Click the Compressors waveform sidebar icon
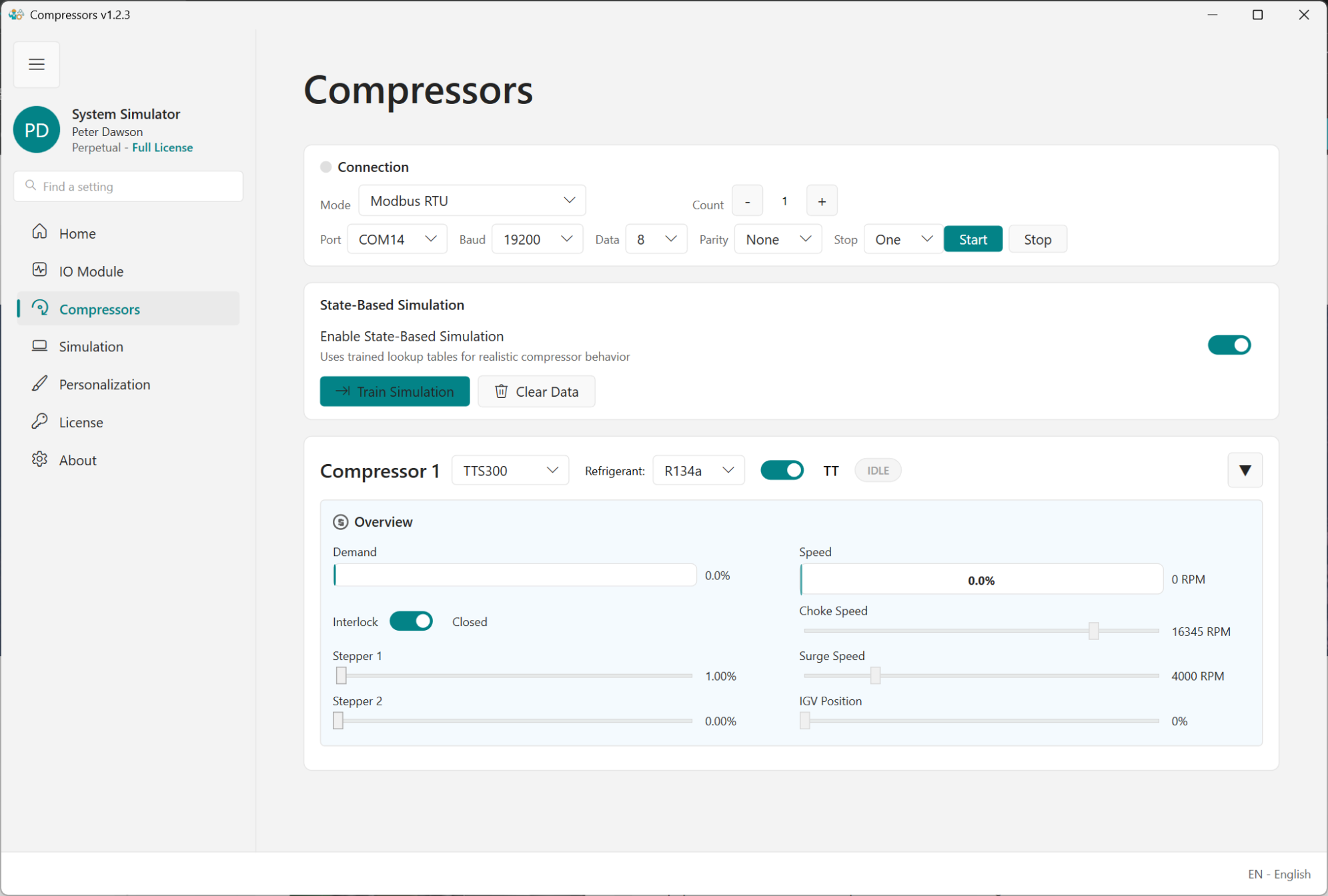The width and height of the screenshot is (1328, 896). 40,309
